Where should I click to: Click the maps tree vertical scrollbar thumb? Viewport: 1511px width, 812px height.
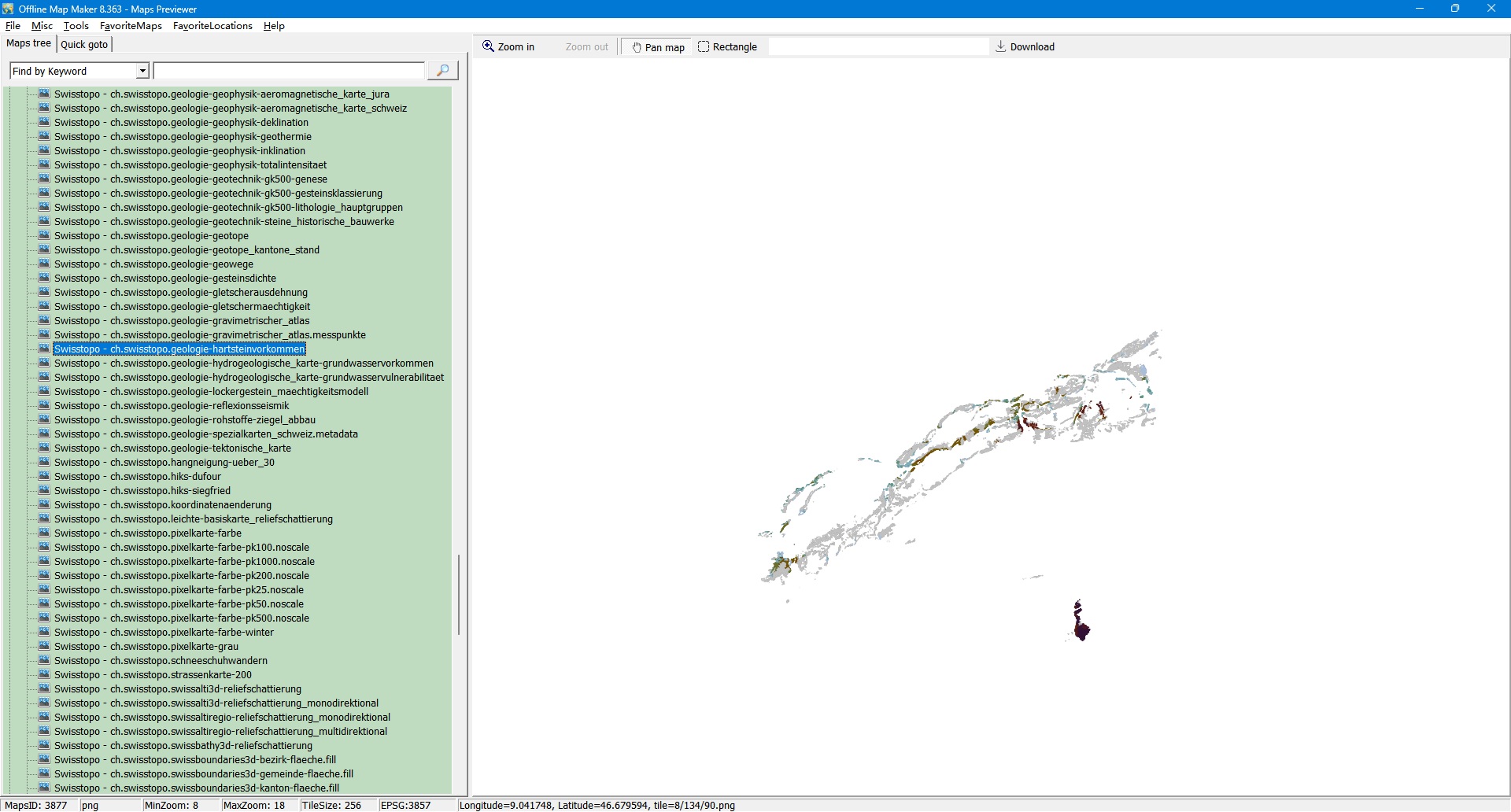tap(459, 594)
